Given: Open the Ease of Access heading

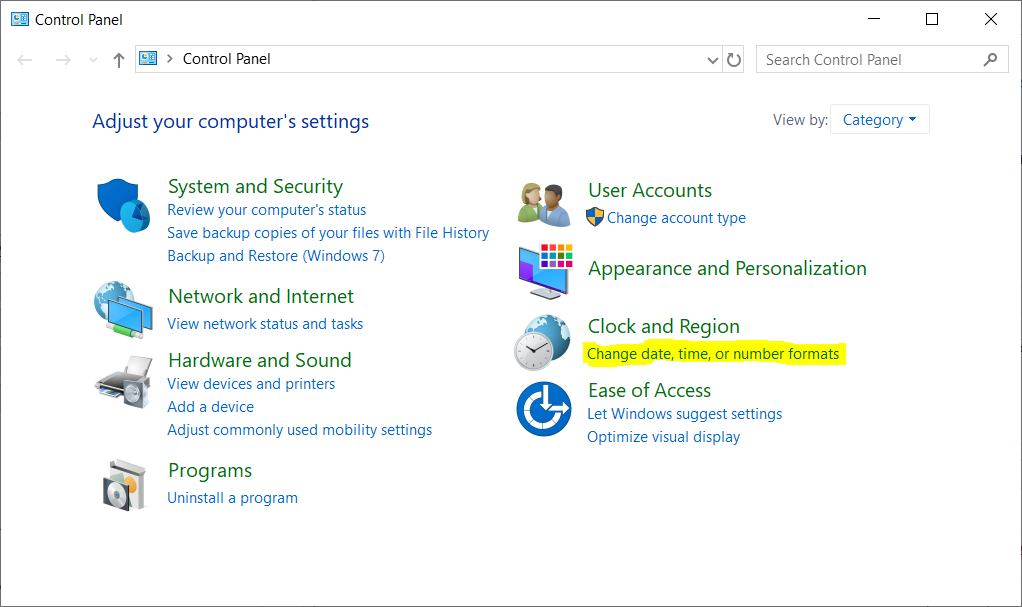Looking at the screenshot, I should pyautogui.click(x=649, y=390).
